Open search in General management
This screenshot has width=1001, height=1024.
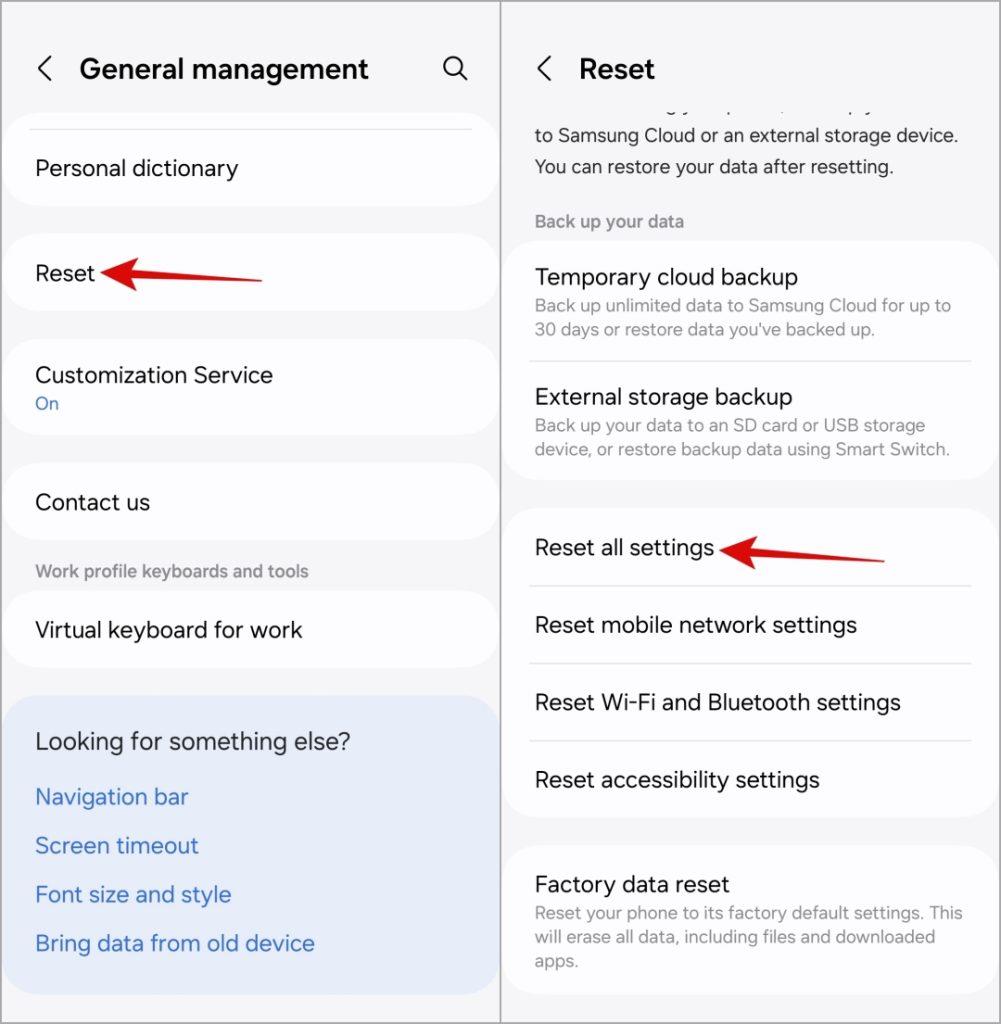pos(454,68)
